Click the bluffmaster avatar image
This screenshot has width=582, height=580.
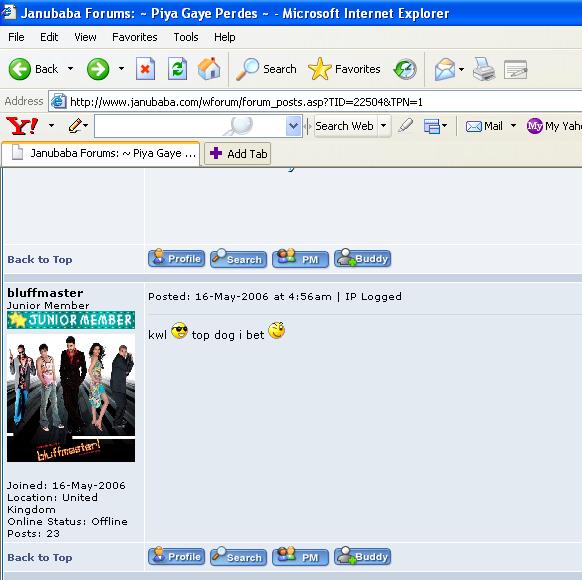(x=71, y=397)
